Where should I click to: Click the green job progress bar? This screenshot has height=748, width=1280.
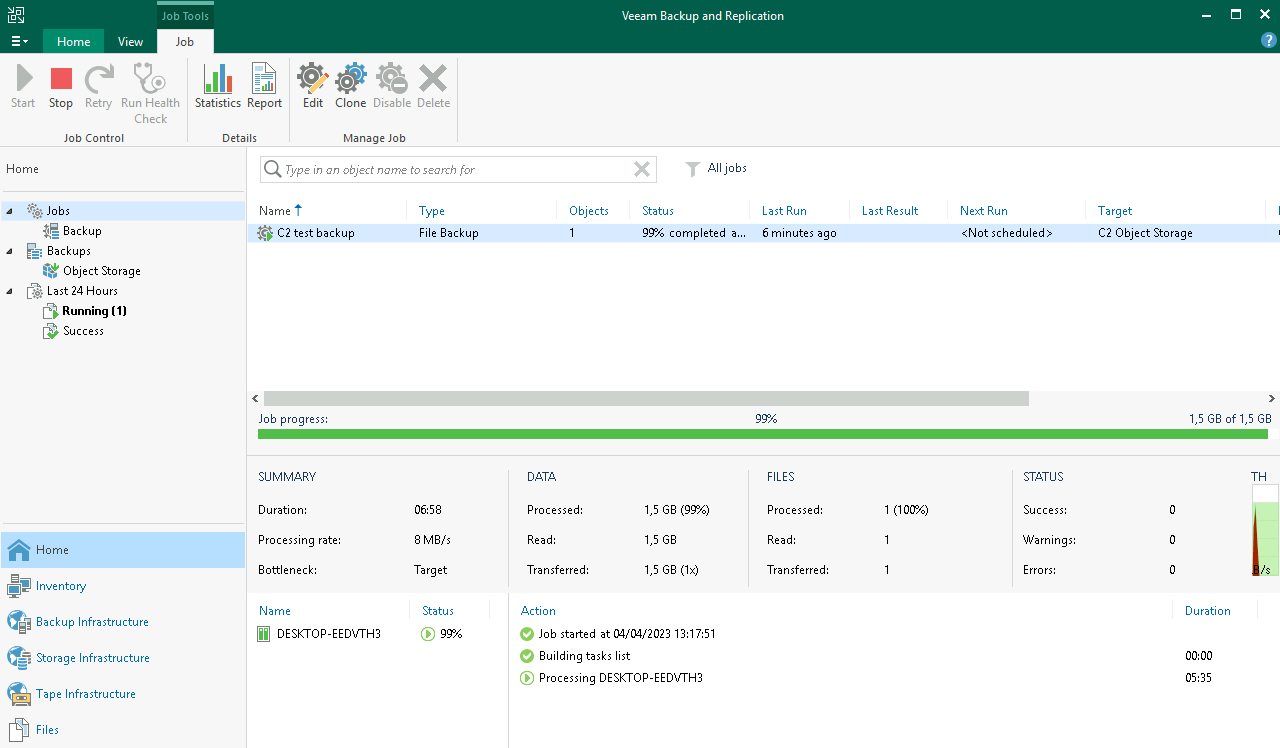click(763, 434)
